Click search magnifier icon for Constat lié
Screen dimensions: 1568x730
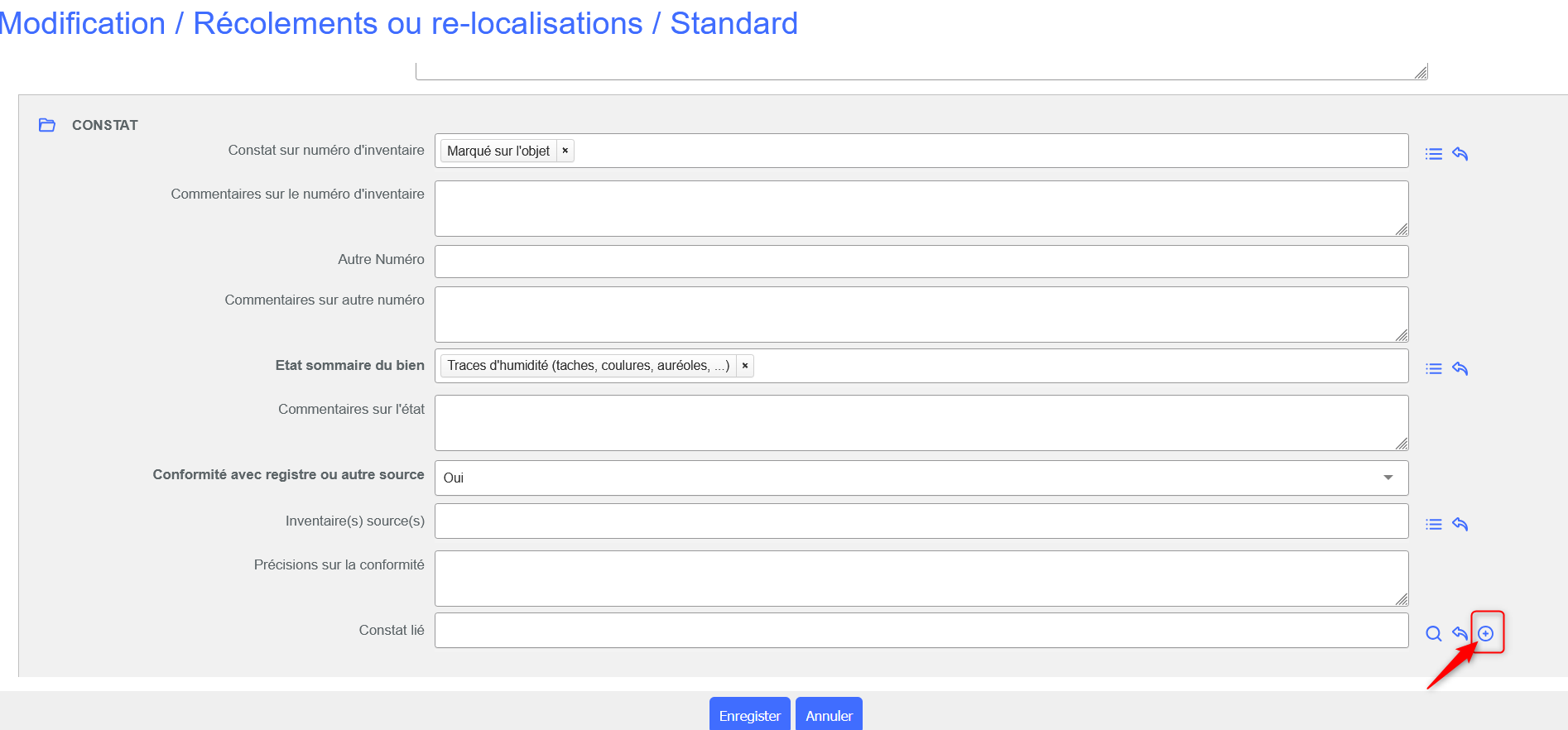pyautogui.click(x=1433, y=634)
